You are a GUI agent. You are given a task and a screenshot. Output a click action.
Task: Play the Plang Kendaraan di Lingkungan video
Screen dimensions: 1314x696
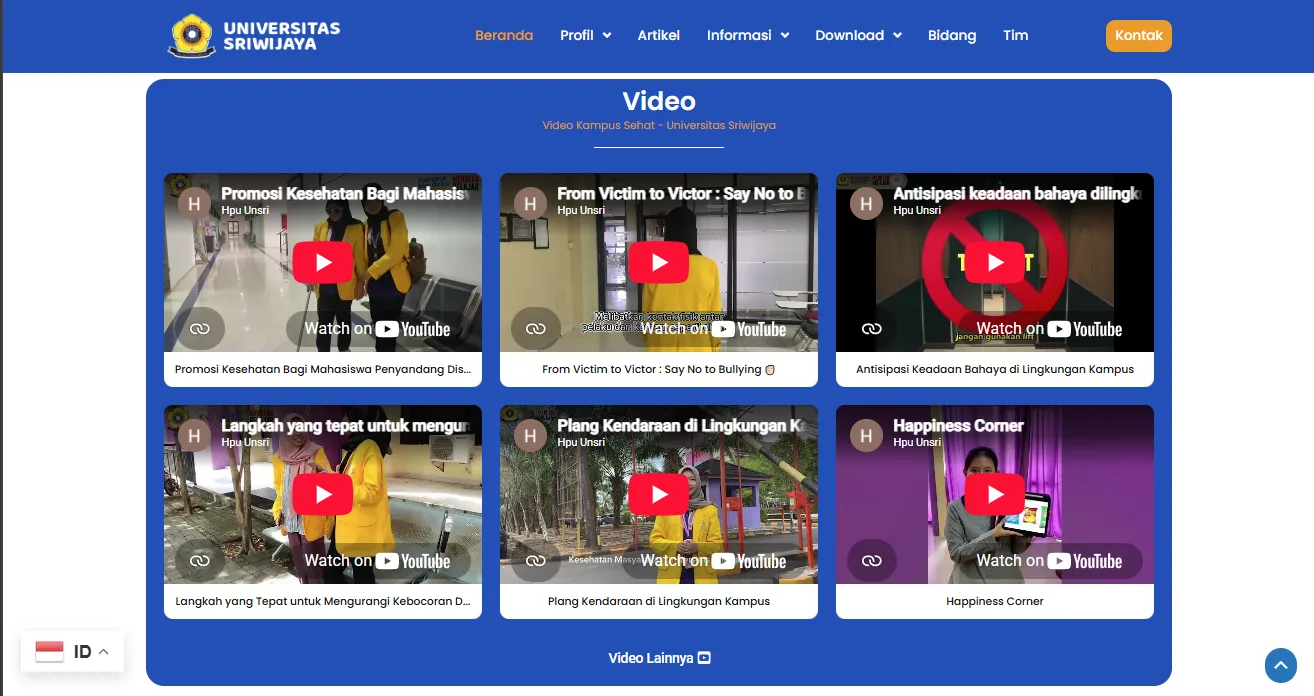click(659, 495)
